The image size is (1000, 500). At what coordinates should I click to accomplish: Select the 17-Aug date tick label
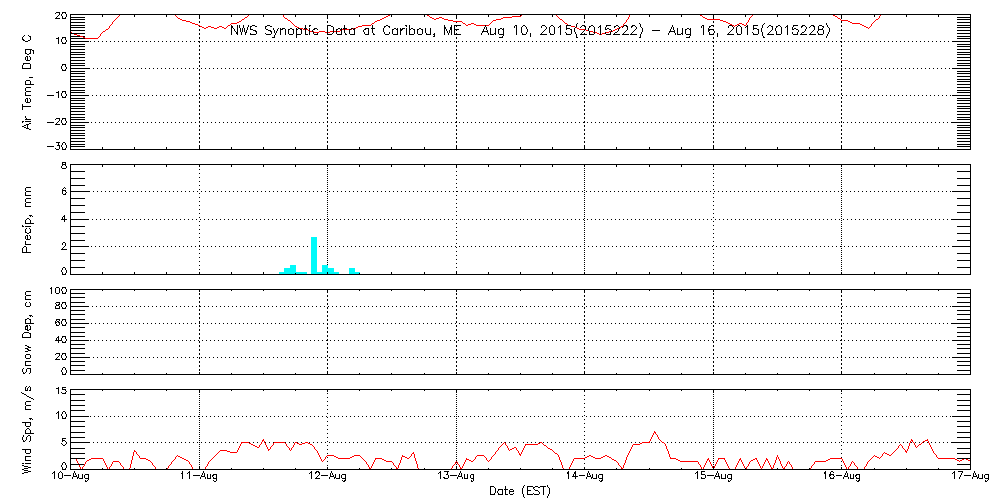(x=968, y=478)
